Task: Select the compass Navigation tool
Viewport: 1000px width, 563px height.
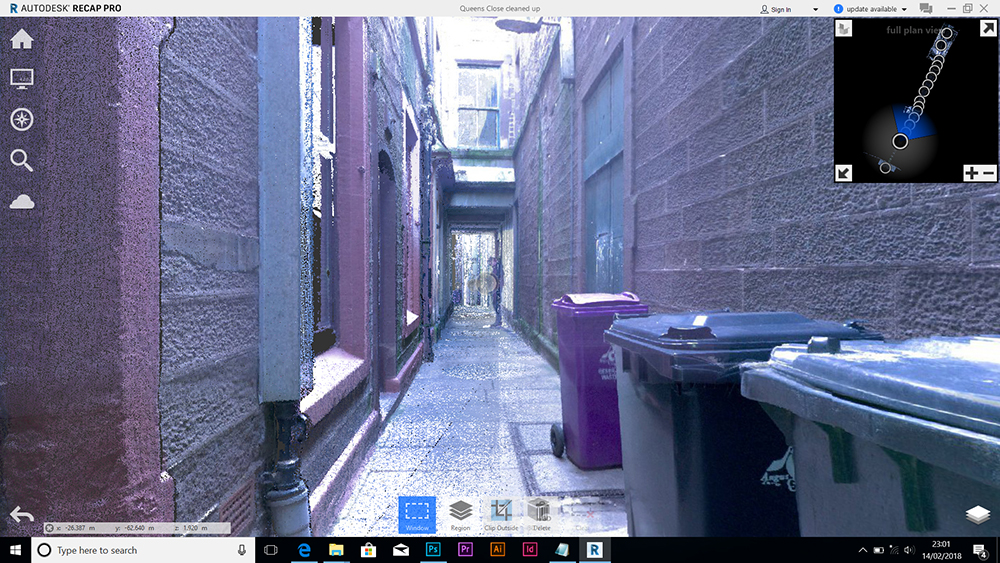Action: pyautogui.click(x=21, y=119)
